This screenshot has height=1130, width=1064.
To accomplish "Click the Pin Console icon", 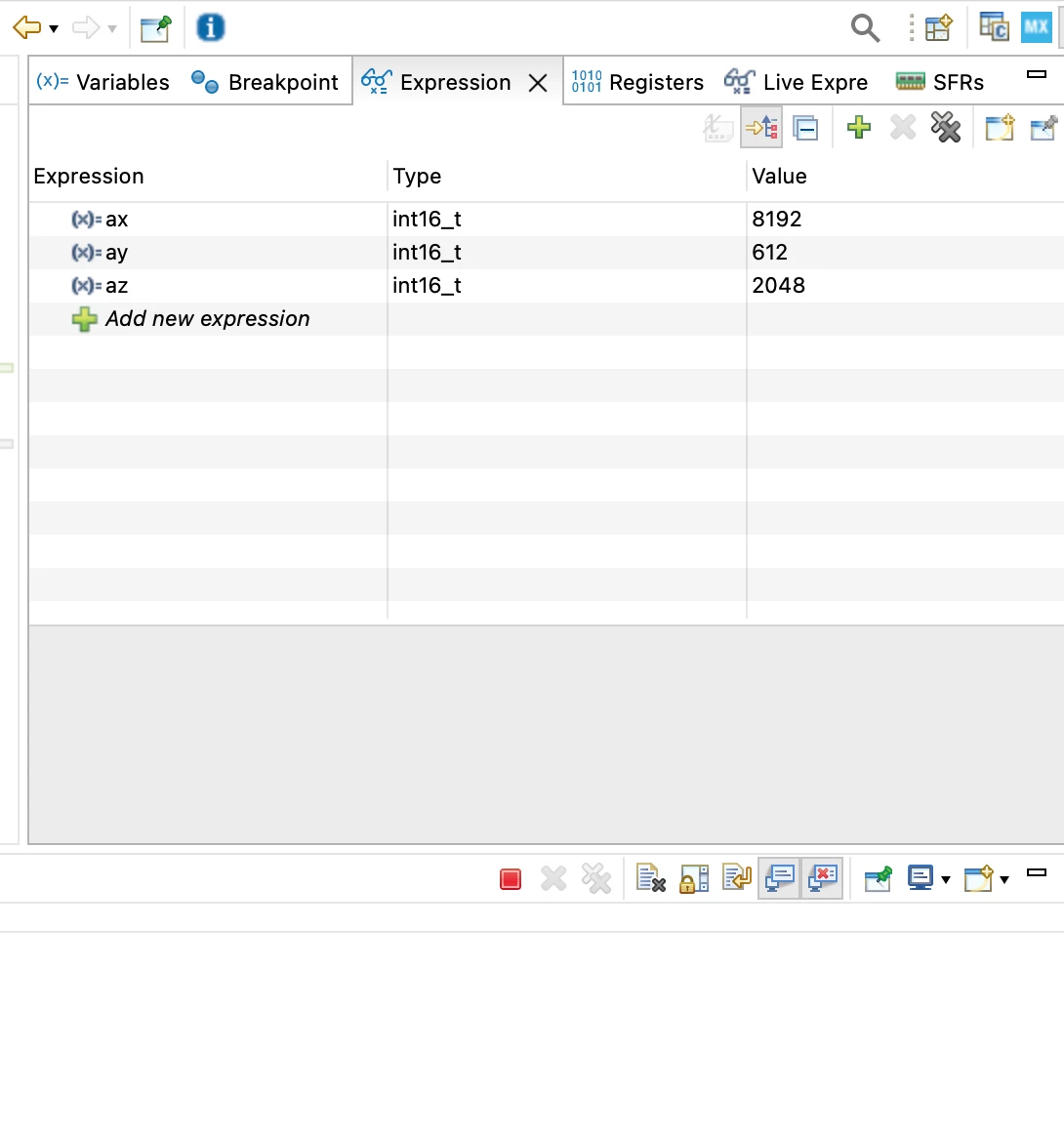I will pyautogui.click(x=878, y=878).
